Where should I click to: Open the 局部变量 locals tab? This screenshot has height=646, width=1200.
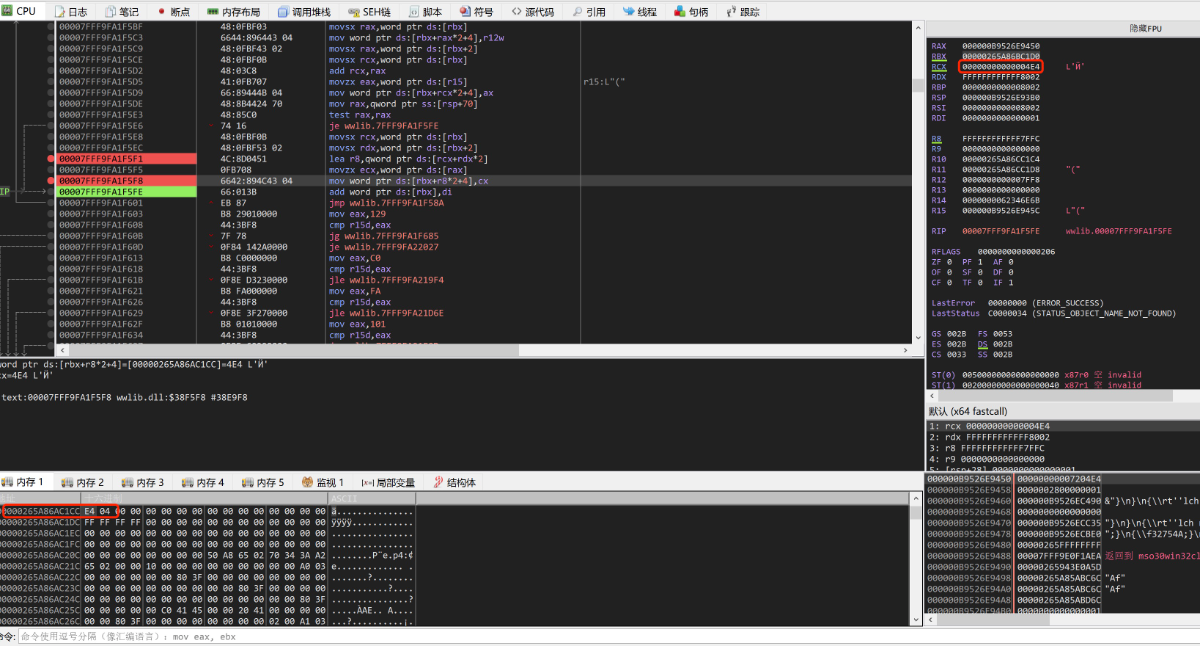pos(388,482)
